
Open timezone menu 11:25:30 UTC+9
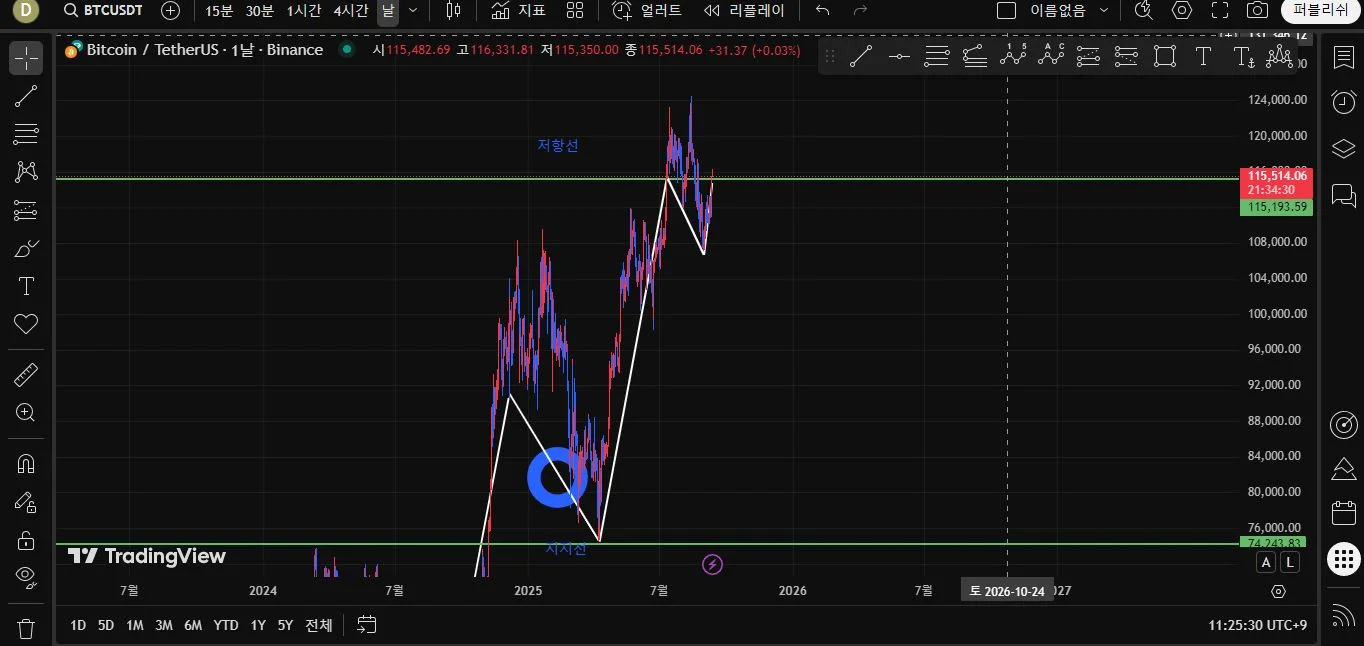[x=1257, y=625]
